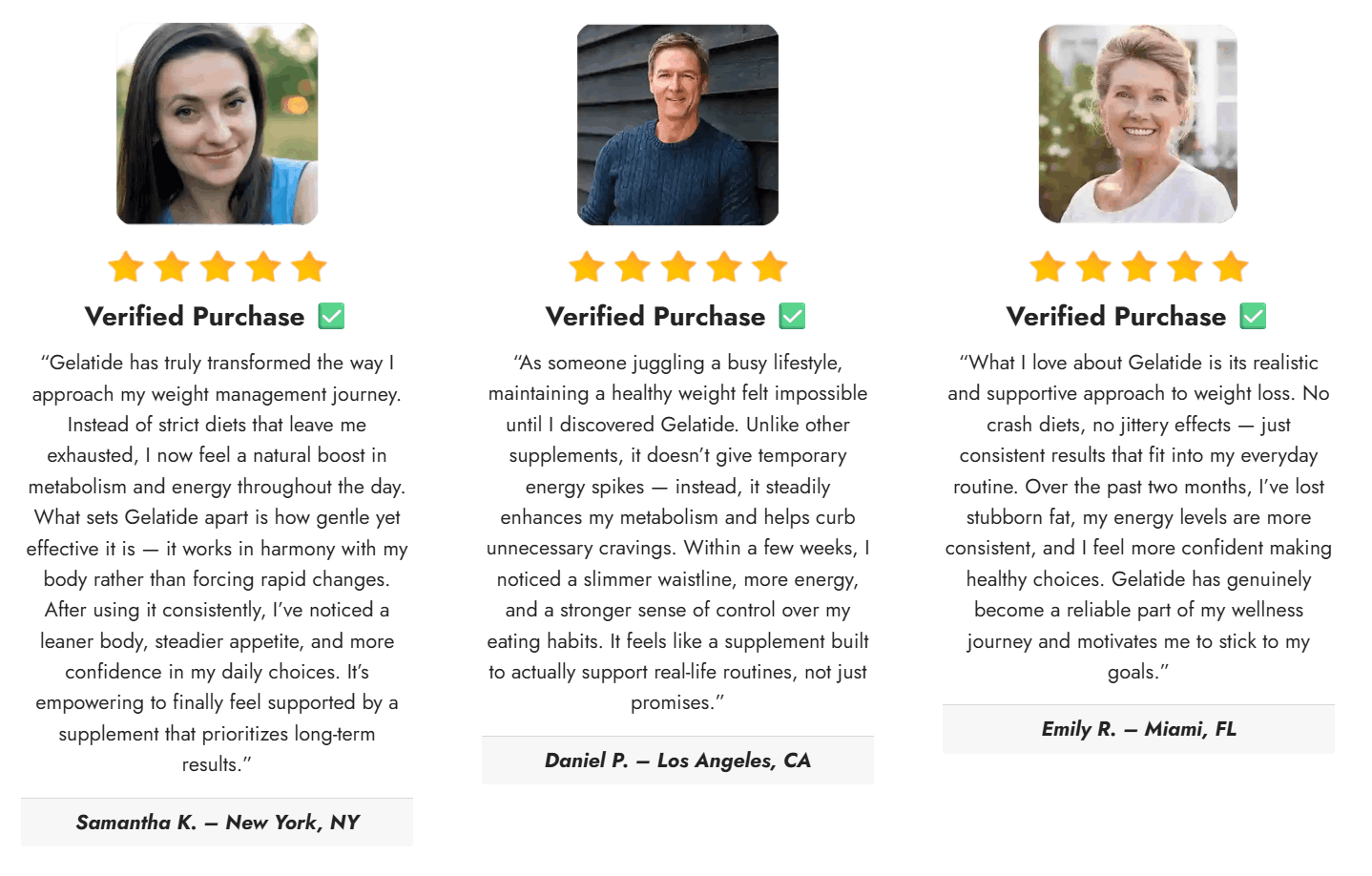
Task: Click the green checkmark beside Samantha's Verified Purchase
Action: click(x=331, y=316)
